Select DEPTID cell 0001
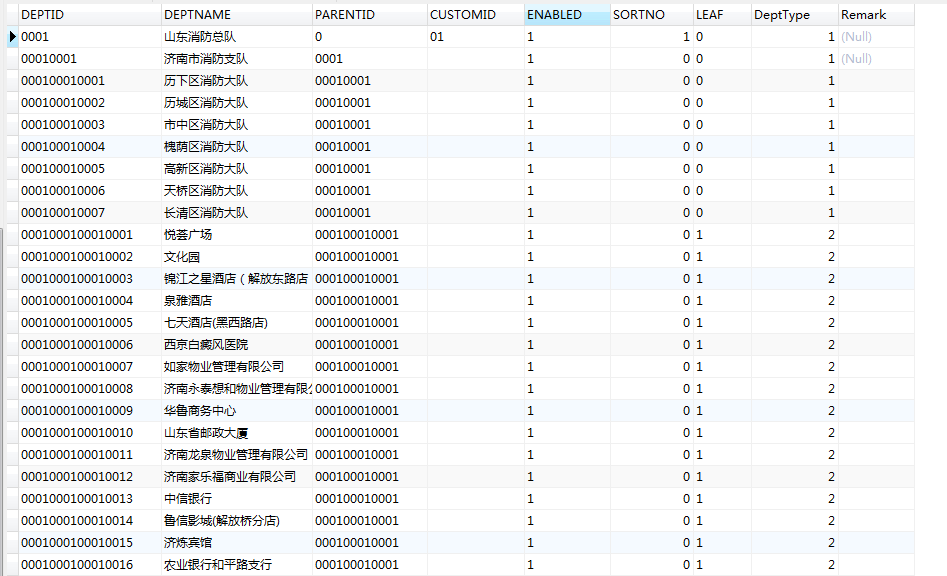Screen dimensions: 947x576 [x=89, y=37]
